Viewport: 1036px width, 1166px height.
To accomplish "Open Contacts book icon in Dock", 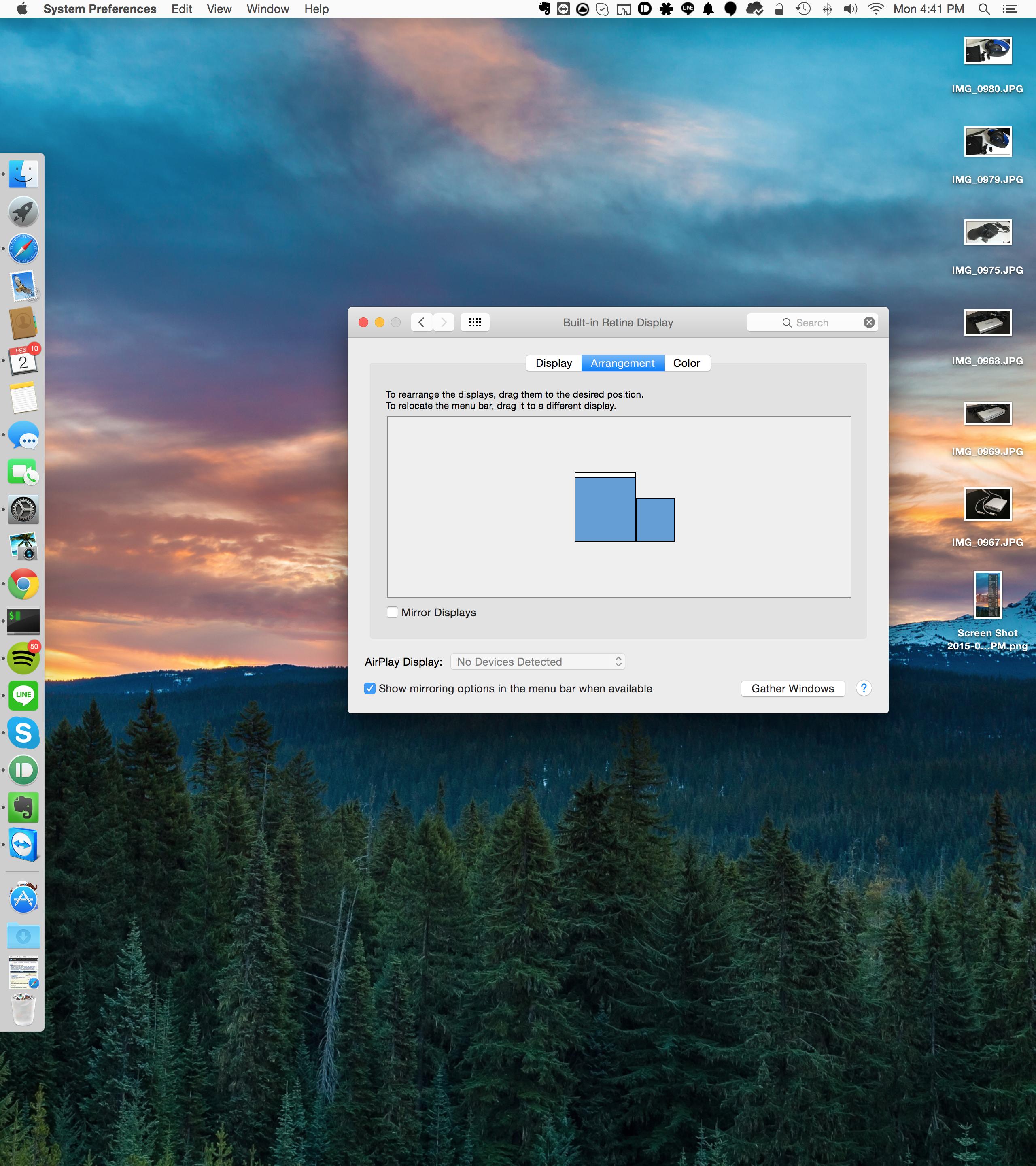I will [x=23, y=323].
